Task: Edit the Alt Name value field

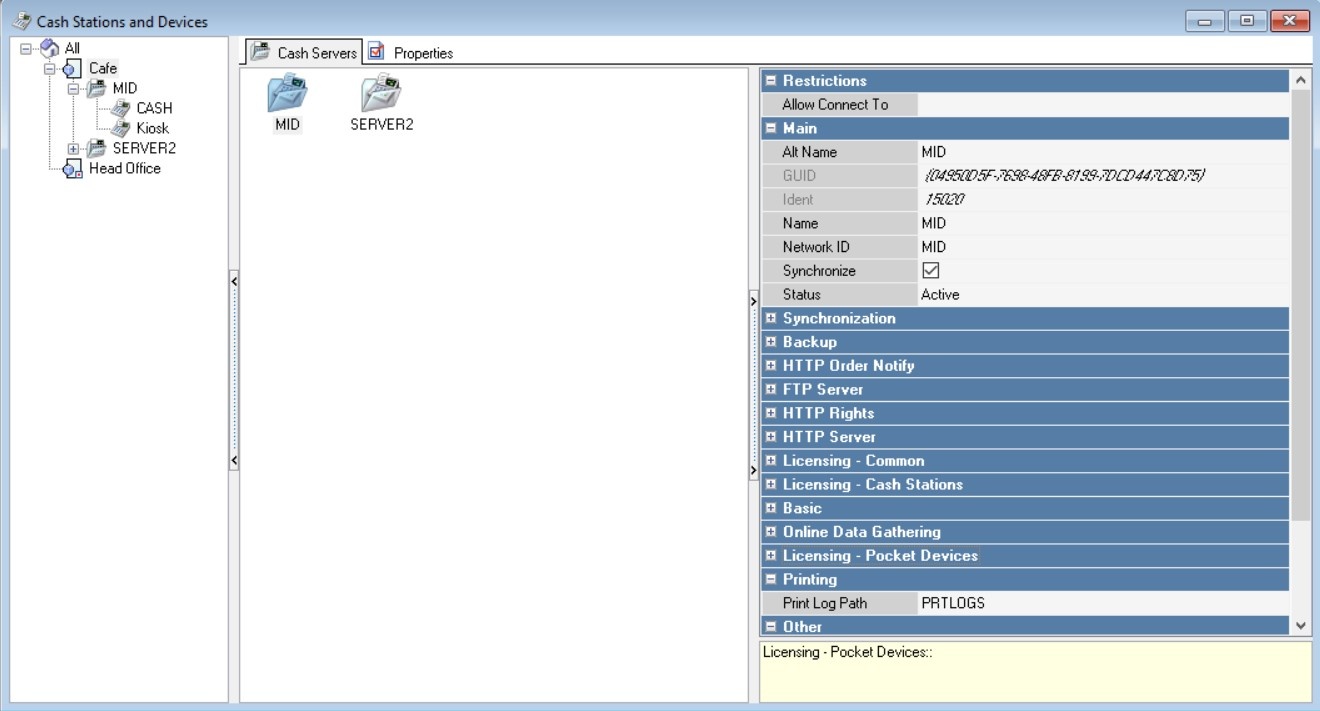Action: pyautogui.click(x=1100, y=152)
